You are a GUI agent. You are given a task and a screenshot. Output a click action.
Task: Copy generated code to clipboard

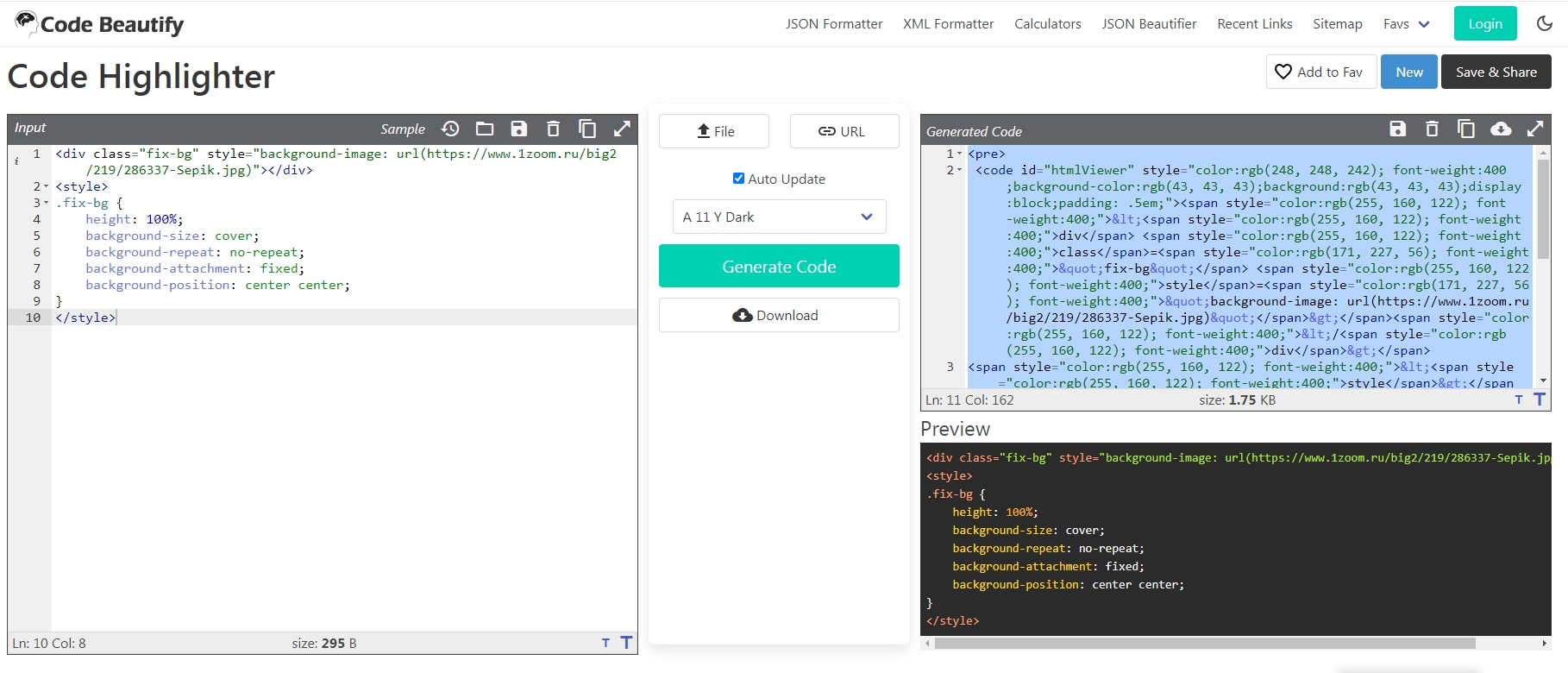tap(1466, 129)
